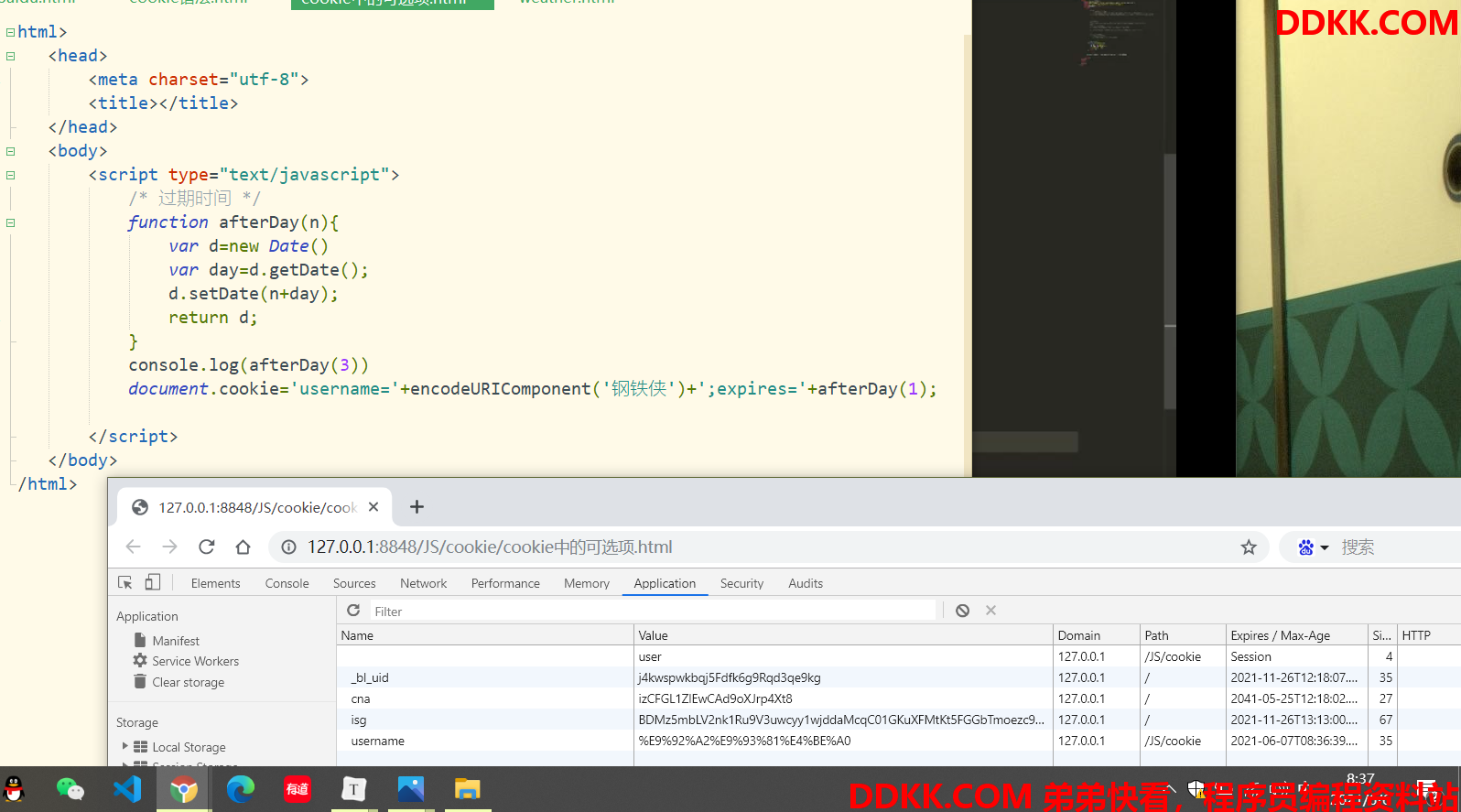Open the search engine dropdown arrow
Image resolution: width=1461 pixels, height=812 pixels.
click(1325, 548)
